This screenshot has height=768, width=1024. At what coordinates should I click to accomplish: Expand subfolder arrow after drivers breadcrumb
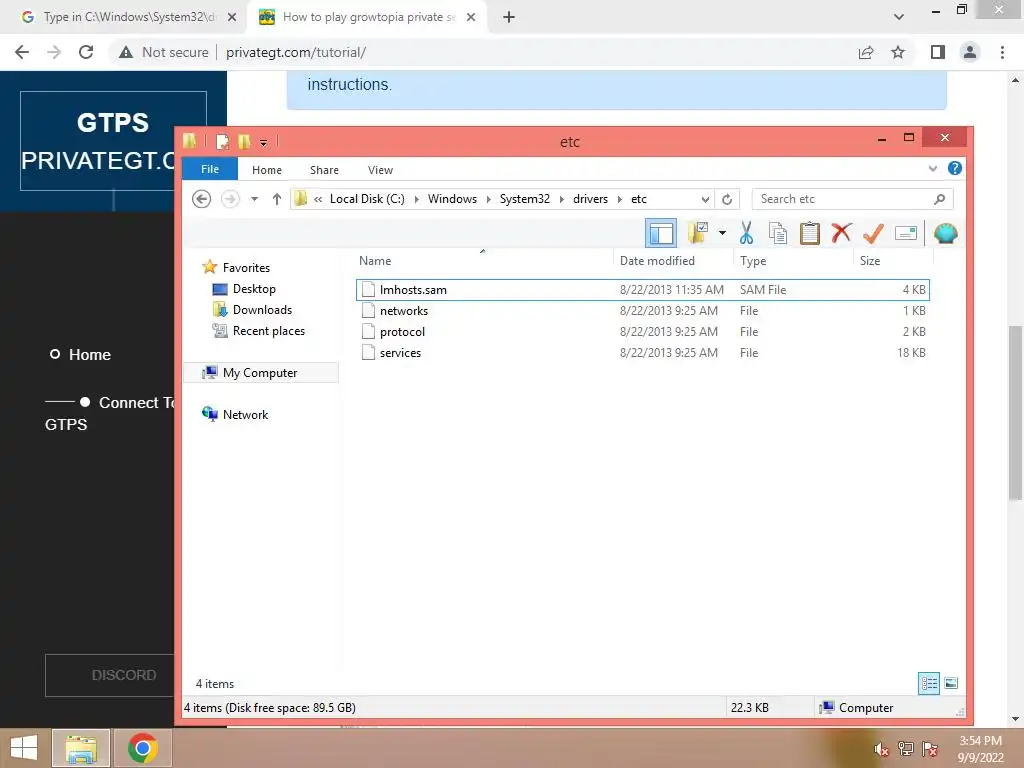(620, 199)
